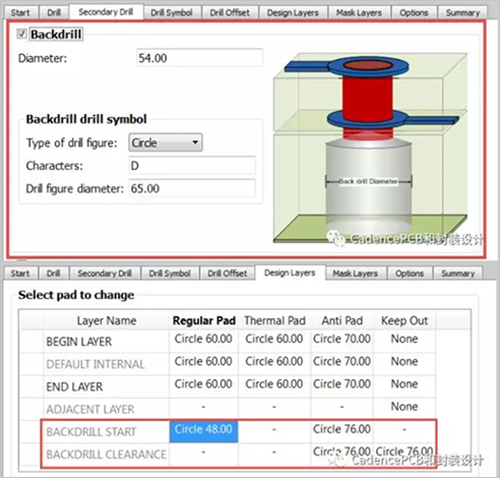
Task: Go to the Summary tab in top panel
Action: tap(463, 13)
